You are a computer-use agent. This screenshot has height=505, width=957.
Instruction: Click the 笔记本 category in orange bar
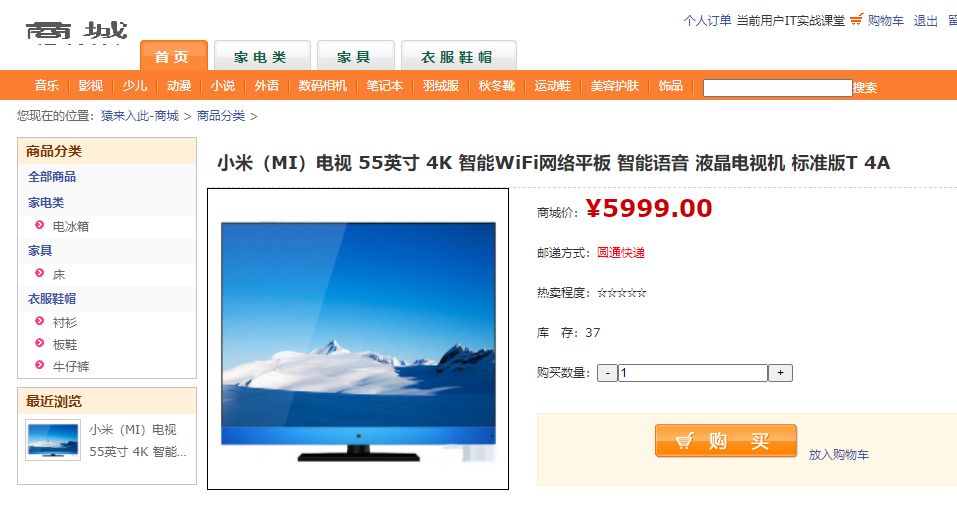click(x=385, y=85)
